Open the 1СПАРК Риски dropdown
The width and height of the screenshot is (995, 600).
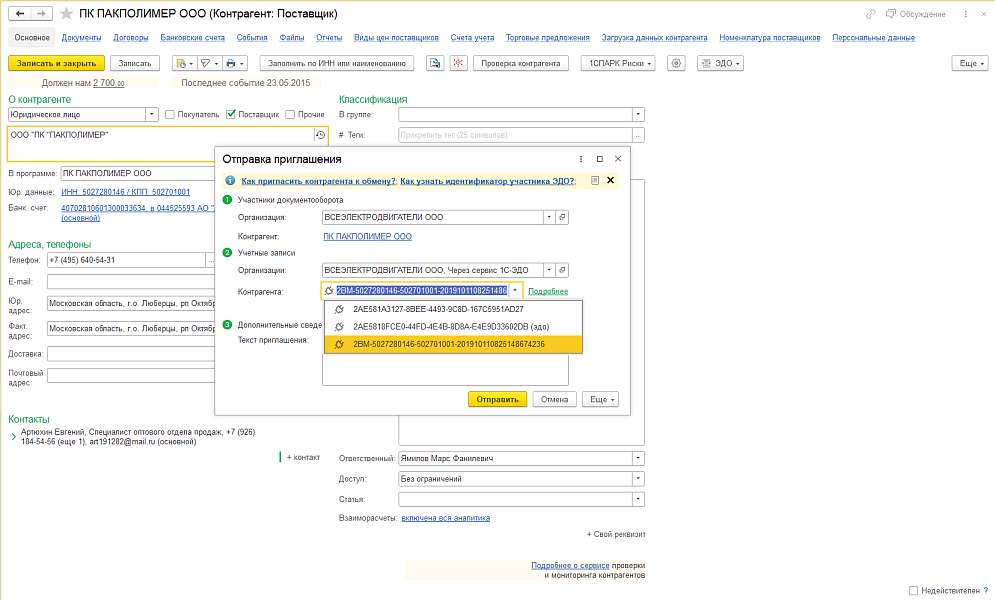617,63
